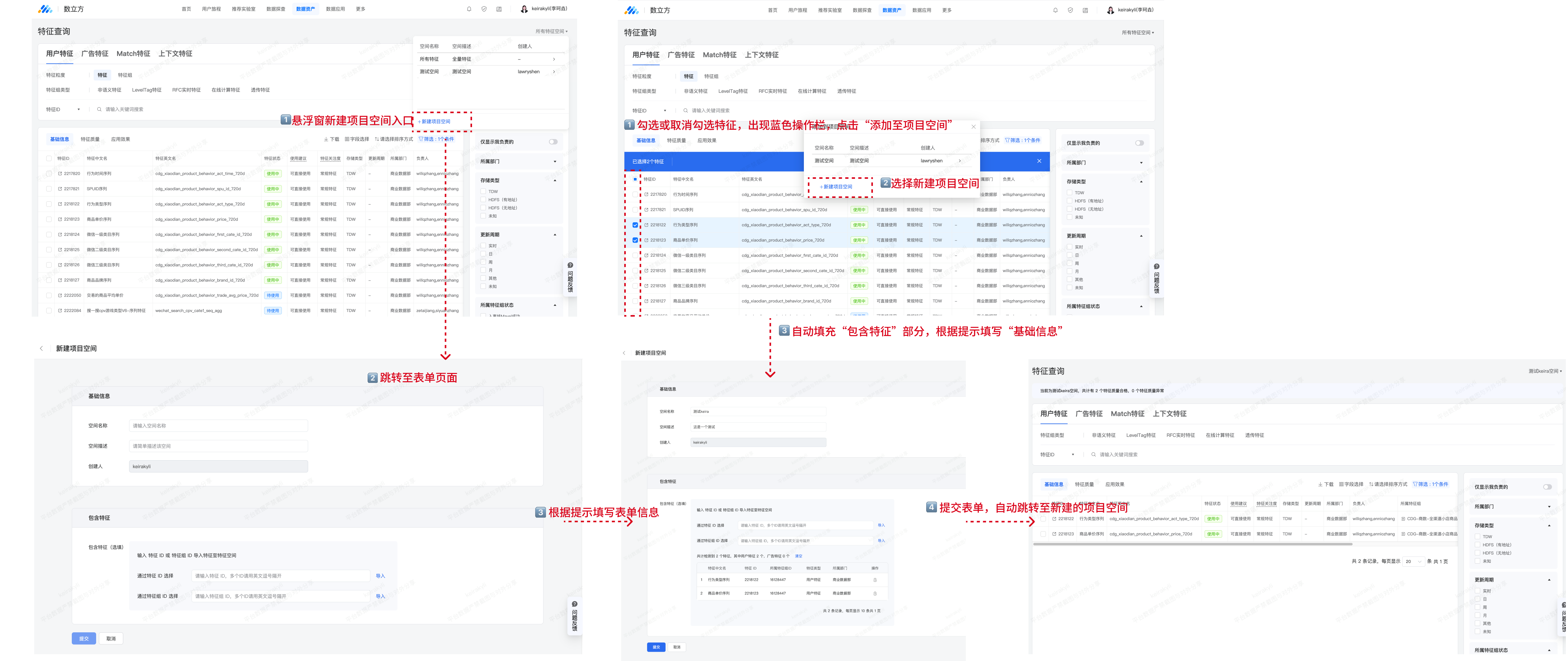
Task: Uncheck the ticked checkbox for row 2218123 商品单价序列
Action: point(635,240)
